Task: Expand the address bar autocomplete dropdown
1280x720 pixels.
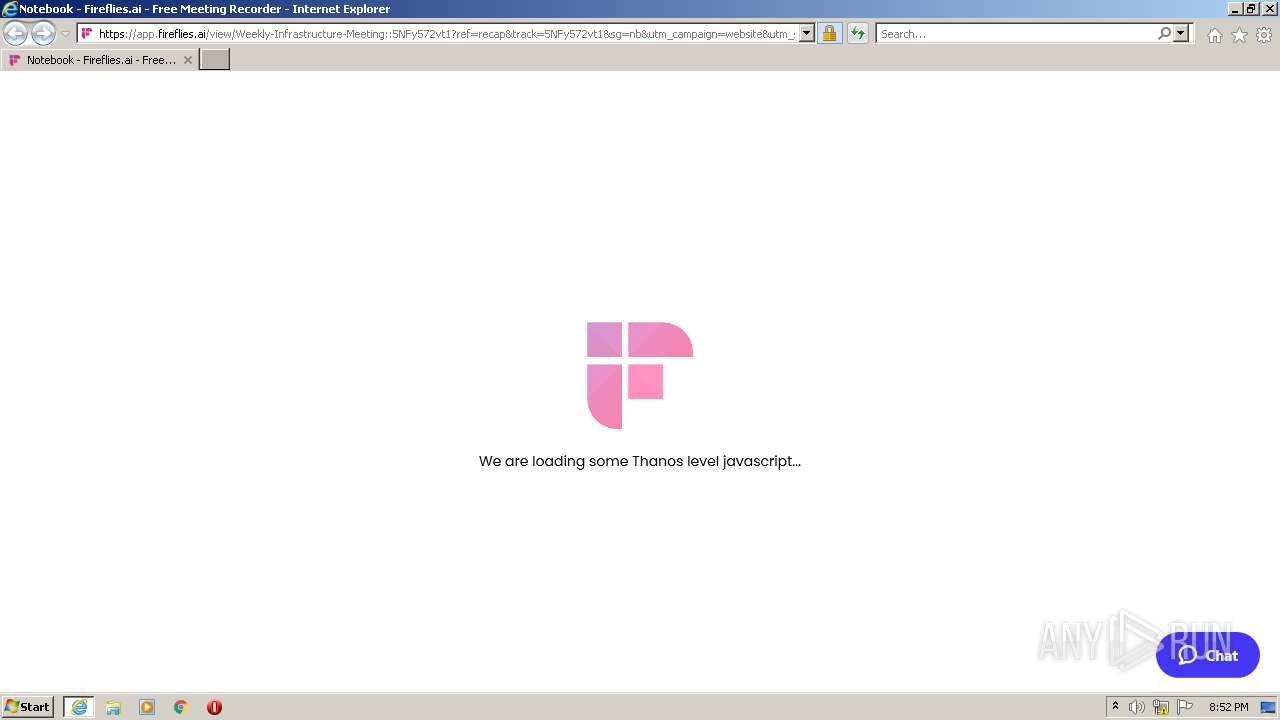Action: pos(807,34)
